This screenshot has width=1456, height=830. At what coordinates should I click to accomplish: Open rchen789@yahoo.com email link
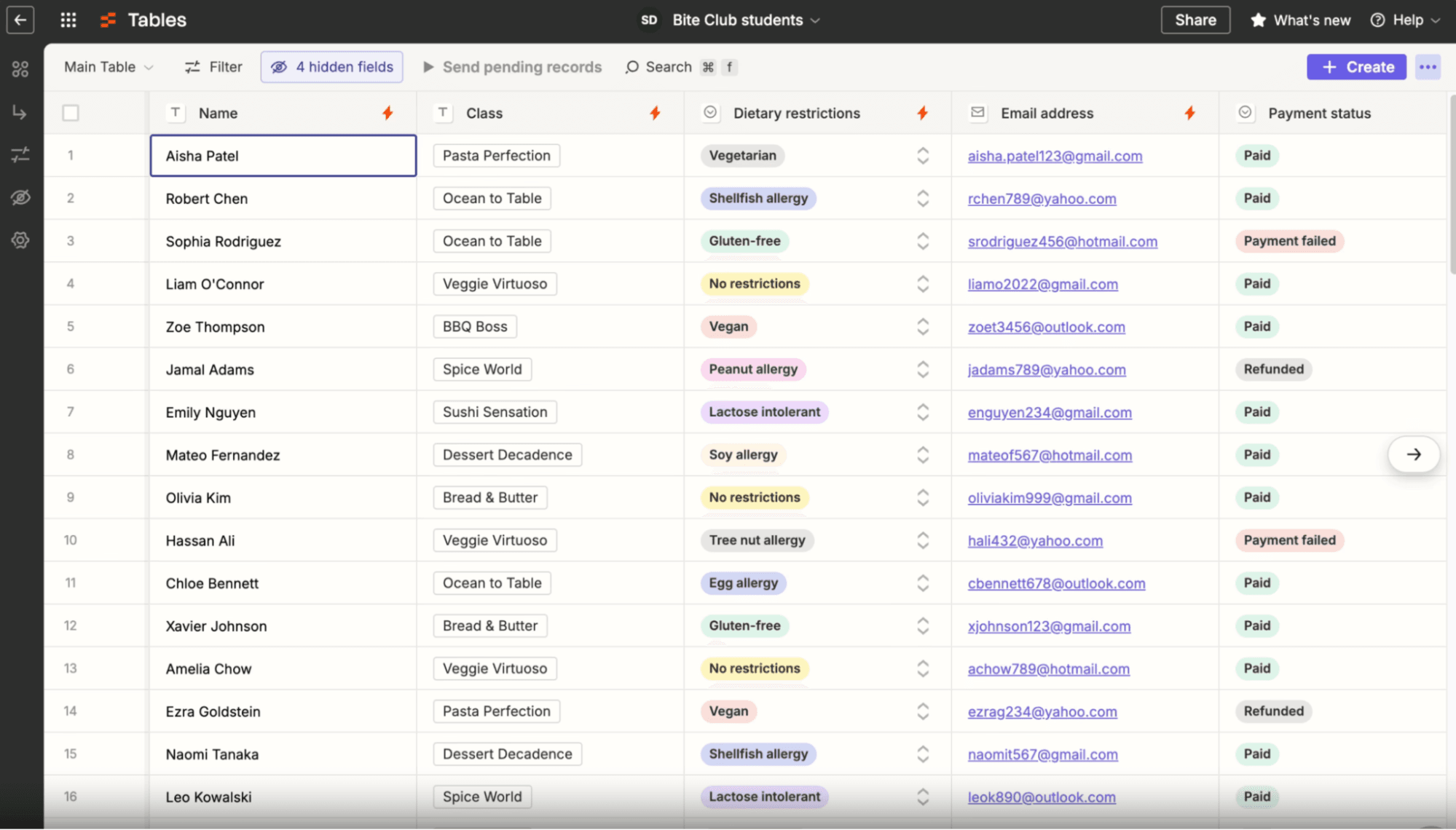click(1042, 199)
